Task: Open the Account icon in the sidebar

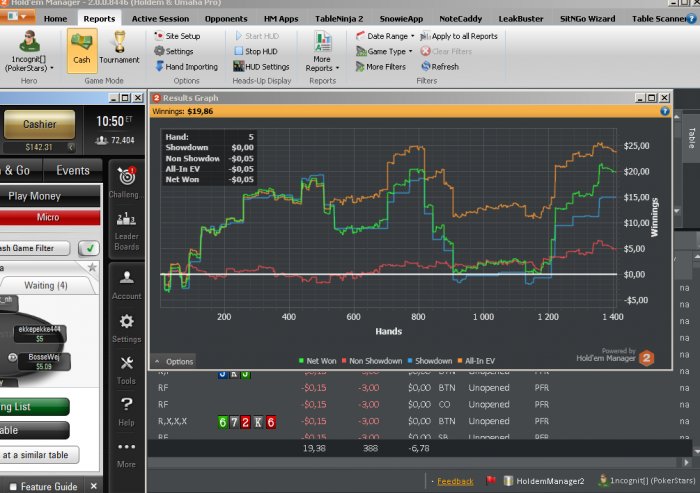Action: point(126,282)
